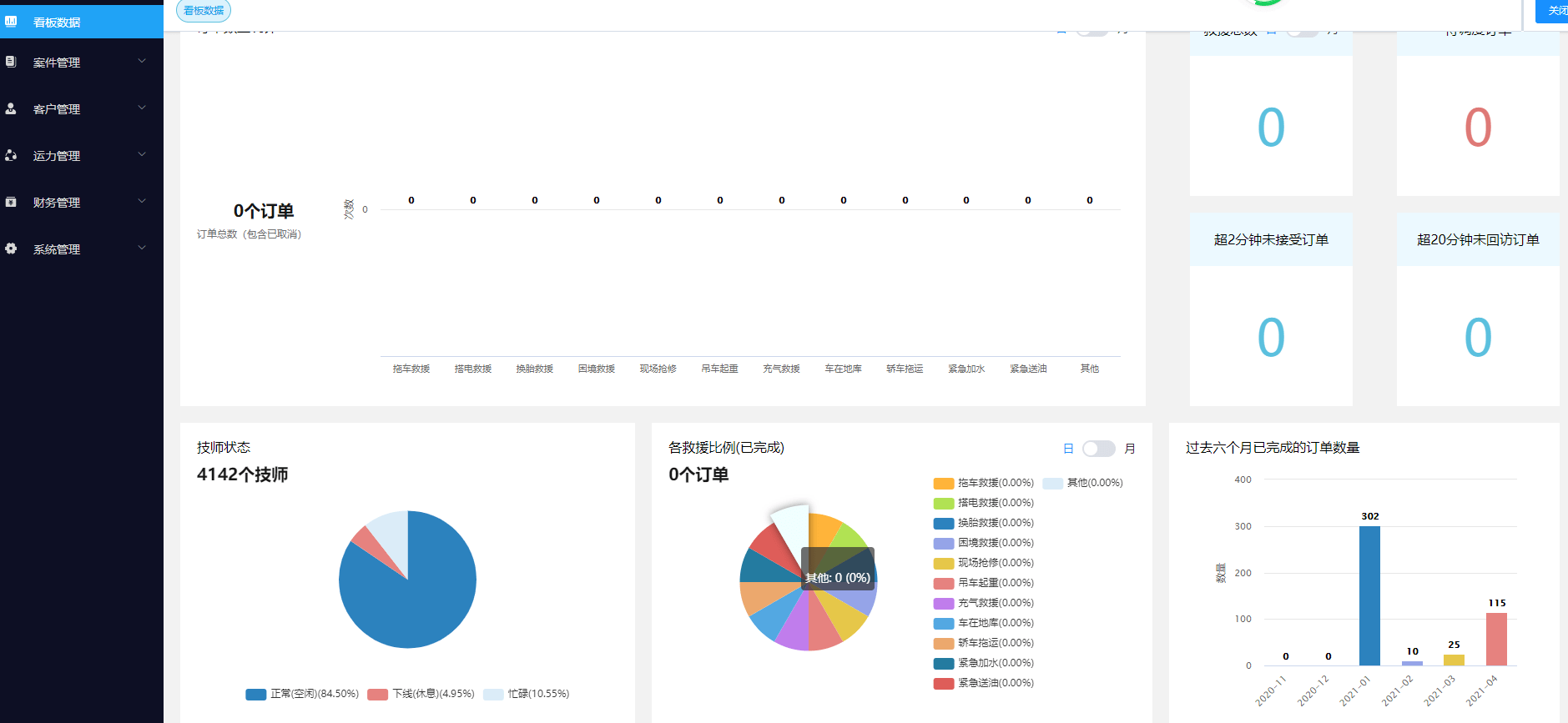Expand the 案件管理 menu chevron
The image size is (1568, 723).
click(142, 61)
